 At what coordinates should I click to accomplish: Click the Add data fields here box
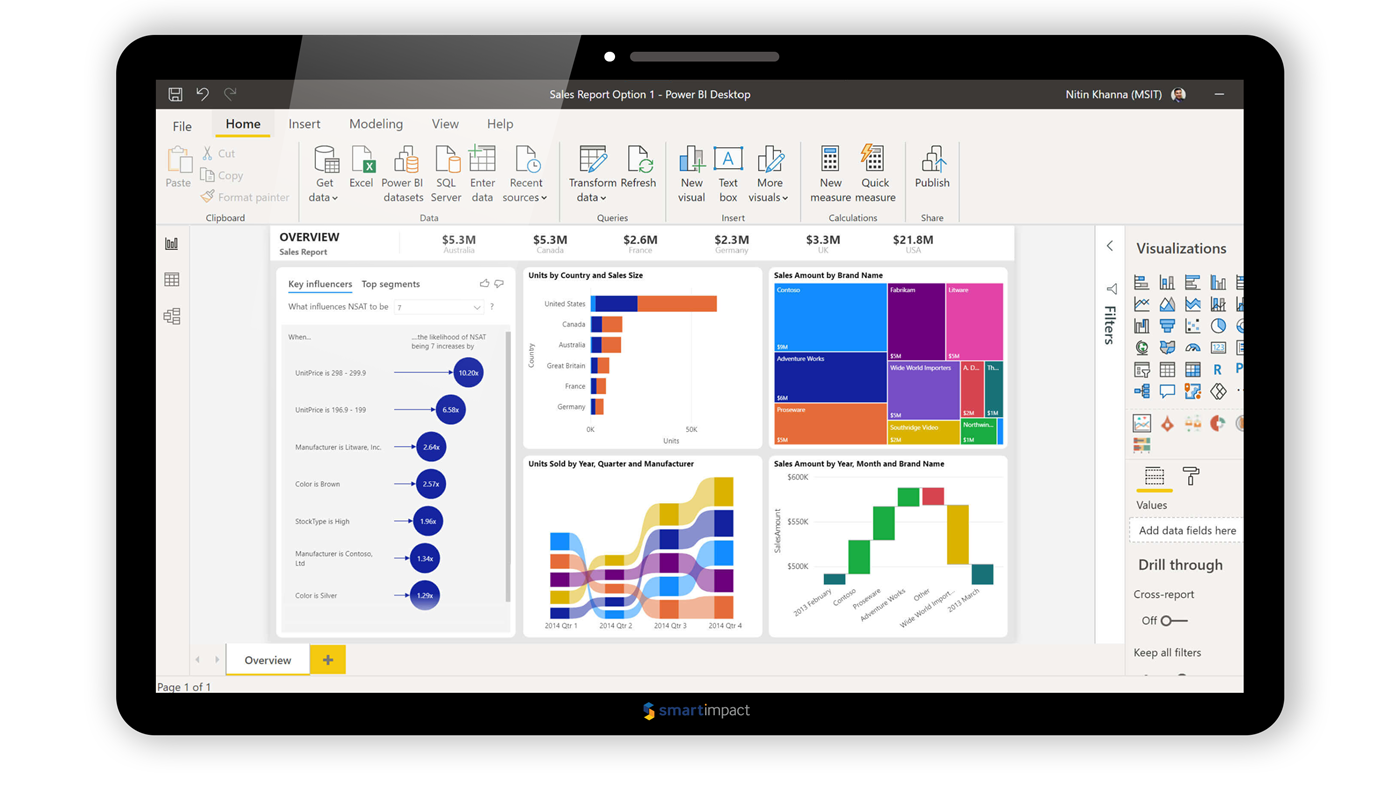pos(1186,531)
